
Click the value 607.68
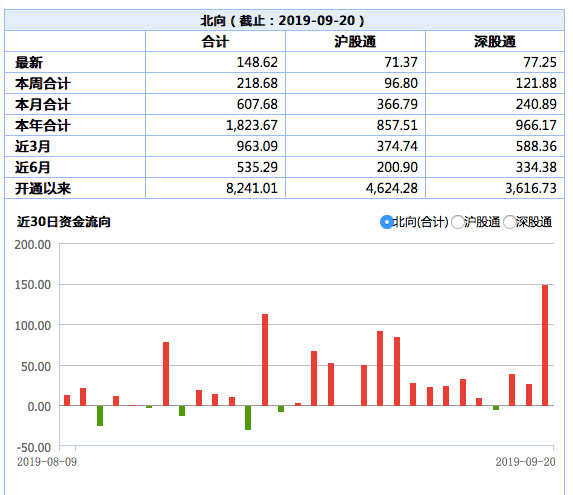pos(257,104)
